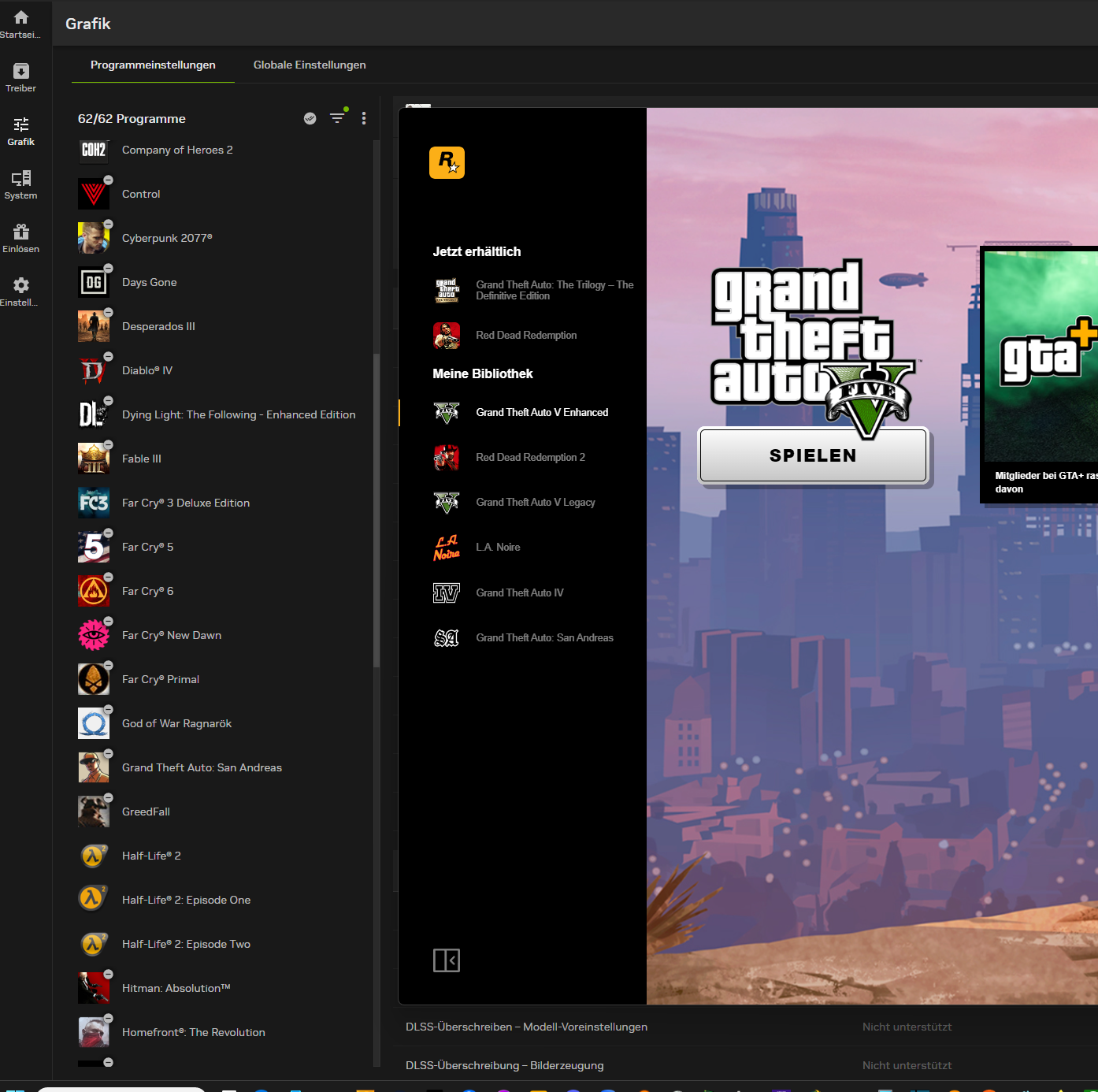Select L.A. Noire in Meine Bibliothek

pyautogui.click(x=522, y=547)
